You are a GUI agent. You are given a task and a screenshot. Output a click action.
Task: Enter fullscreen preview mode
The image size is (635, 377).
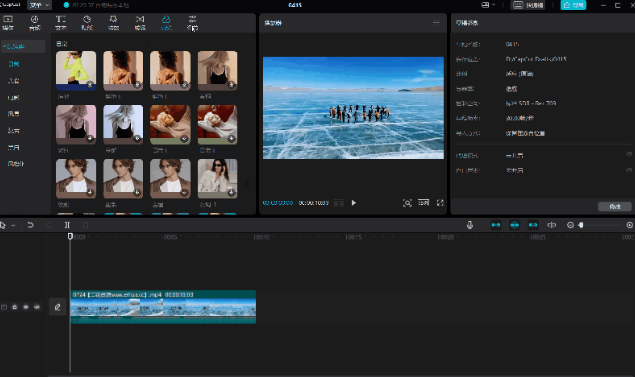440,203
